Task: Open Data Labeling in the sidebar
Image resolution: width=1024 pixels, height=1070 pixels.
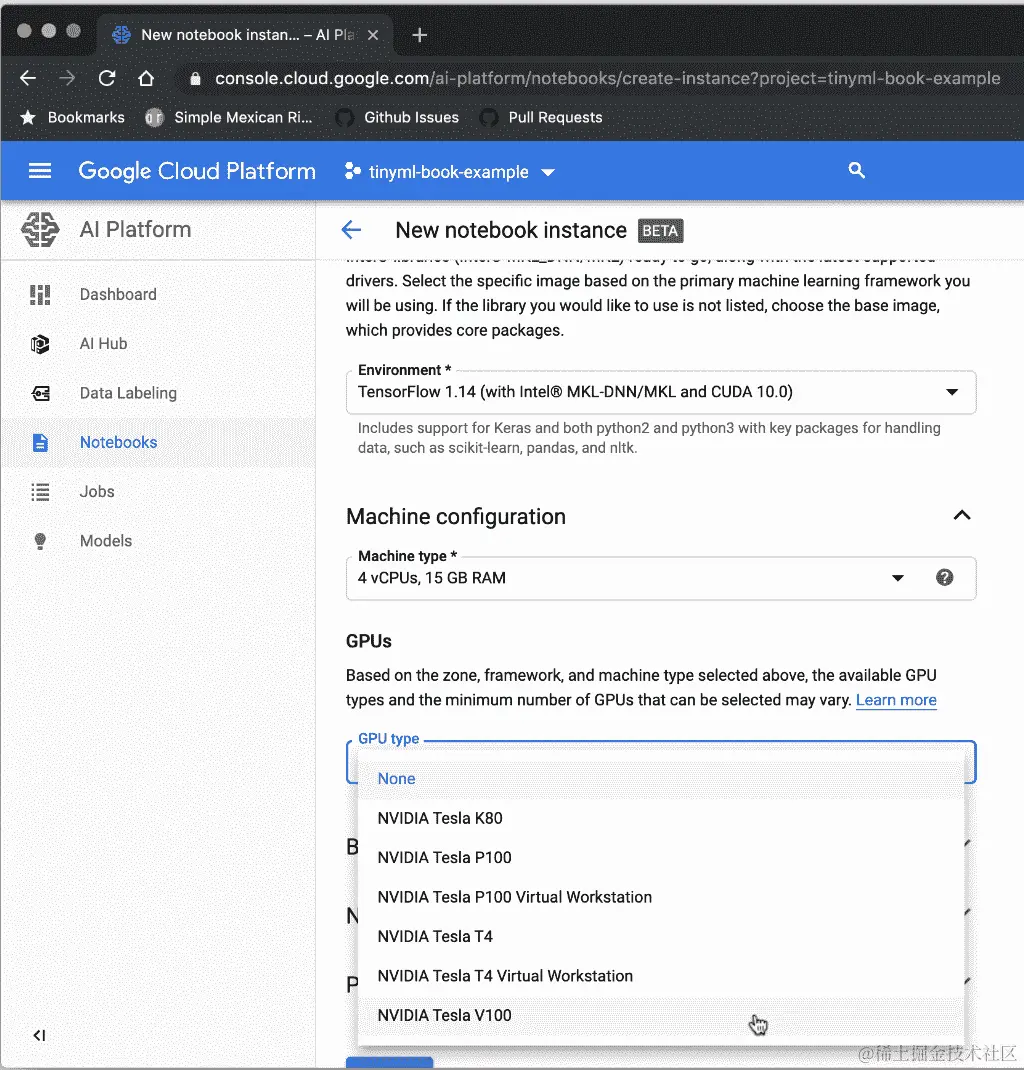Action: tap(158, 393)
